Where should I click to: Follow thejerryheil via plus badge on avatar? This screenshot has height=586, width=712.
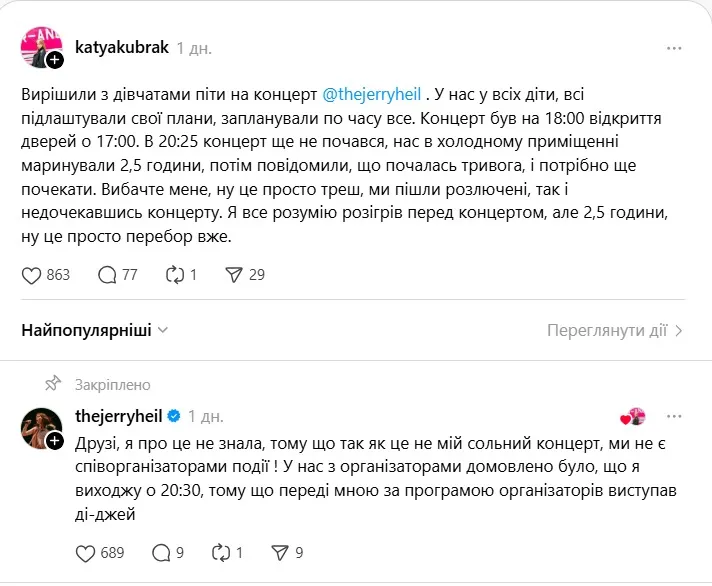(55, 439)
